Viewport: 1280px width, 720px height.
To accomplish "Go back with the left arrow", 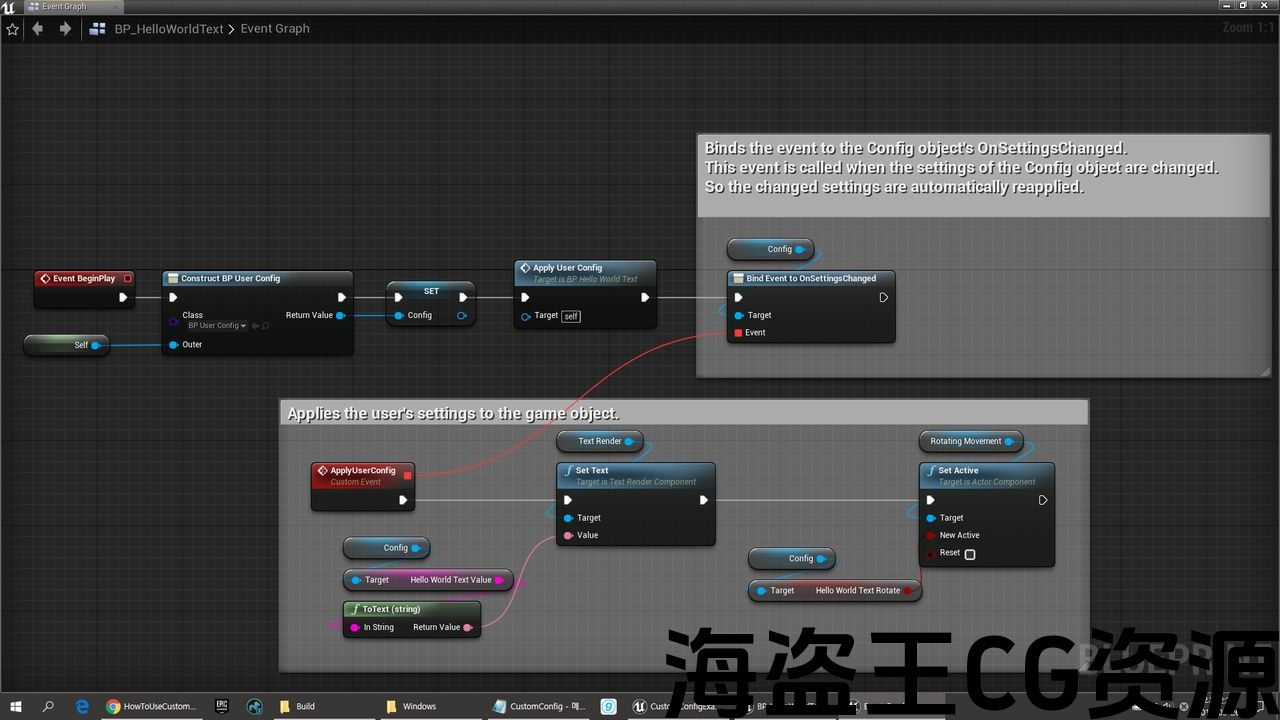I will pyautogui.click(x=38, y=29).
